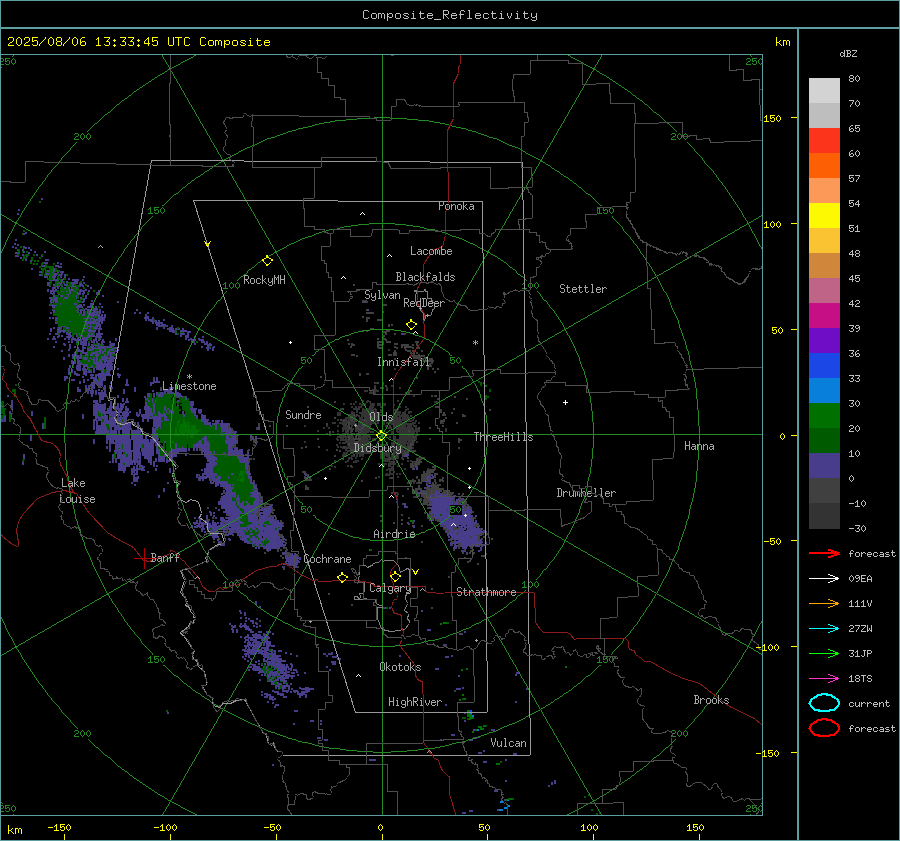This screenshot has height=841, width=900.
Task: Click the RockyMH label
Action: pos(264,280)
